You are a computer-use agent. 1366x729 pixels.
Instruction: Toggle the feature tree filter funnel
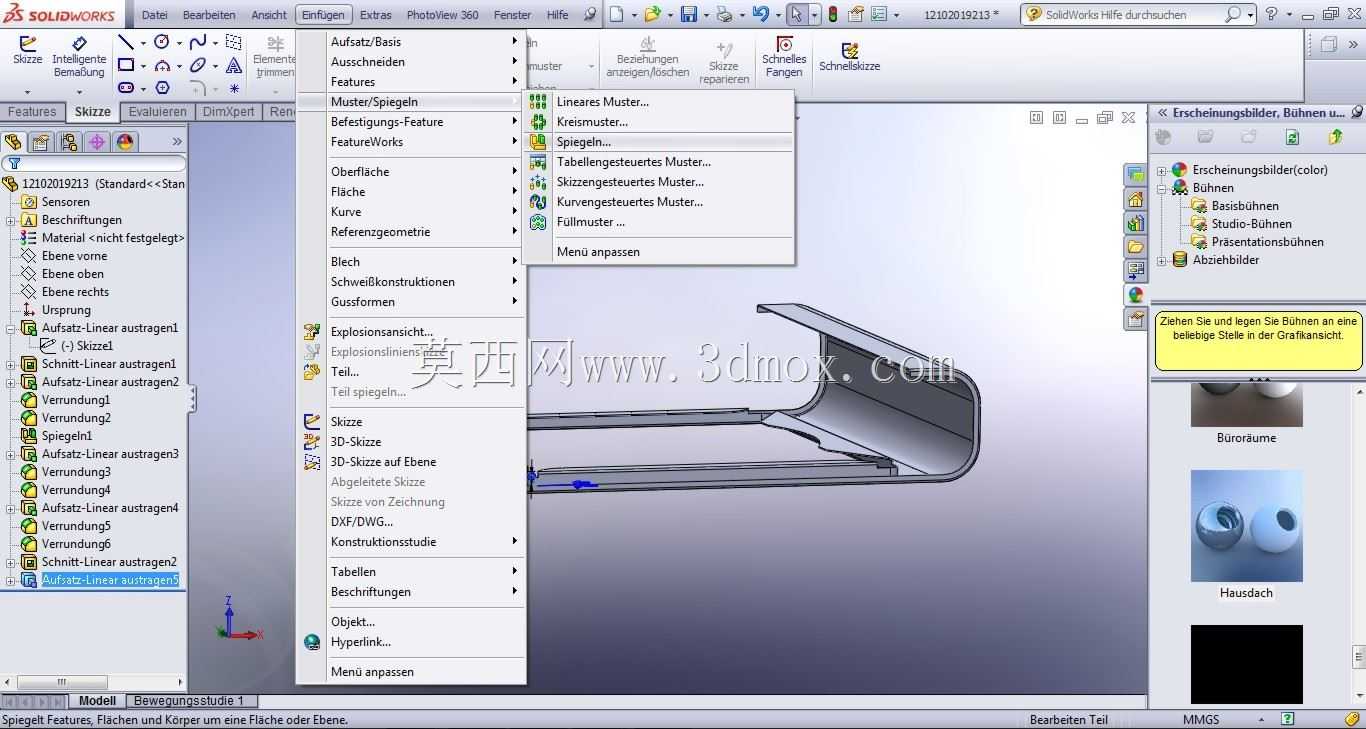click(x=14, y=164)
